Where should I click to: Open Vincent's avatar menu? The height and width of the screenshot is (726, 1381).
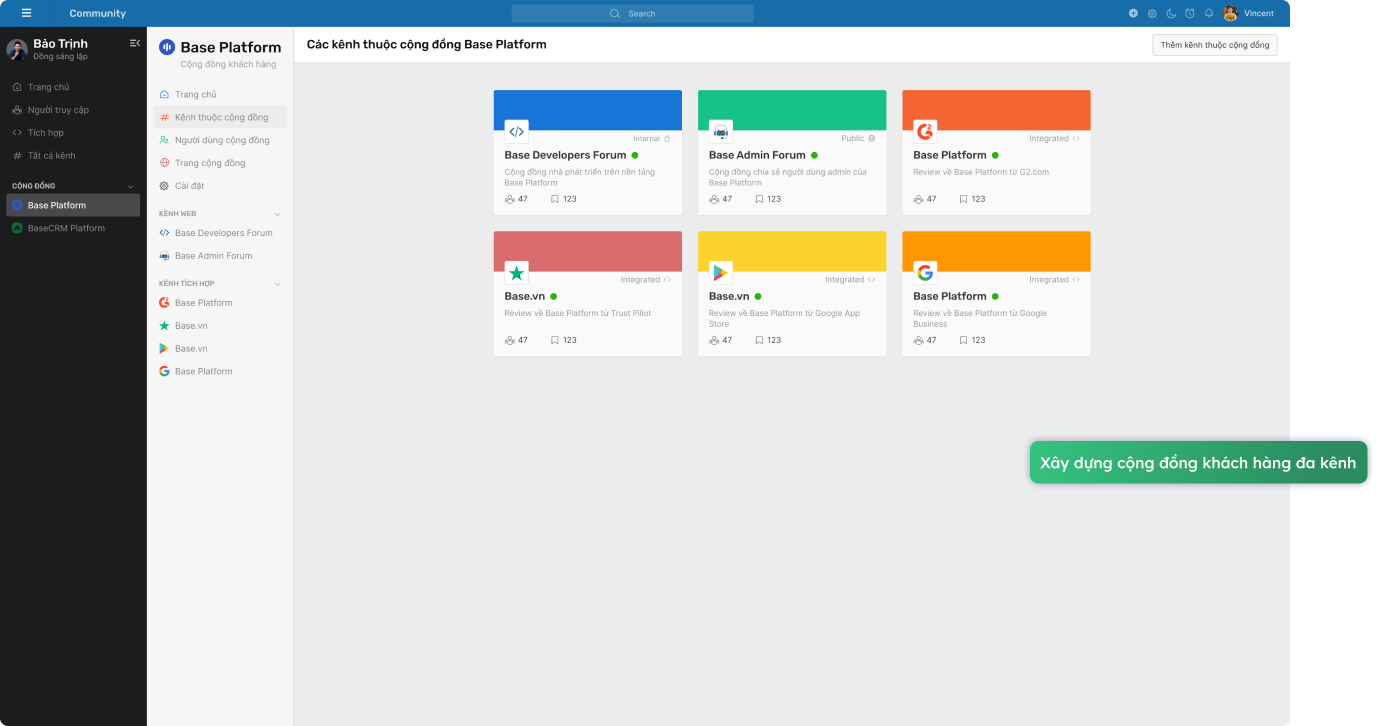[x=1231, y=13]
